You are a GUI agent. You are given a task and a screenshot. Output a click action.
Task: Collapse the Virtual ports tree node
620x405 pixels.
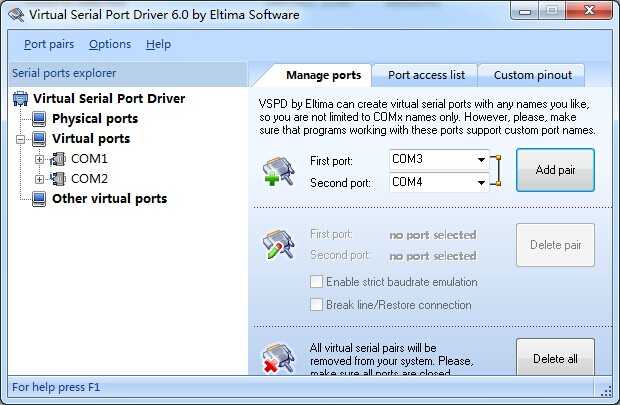21,139
